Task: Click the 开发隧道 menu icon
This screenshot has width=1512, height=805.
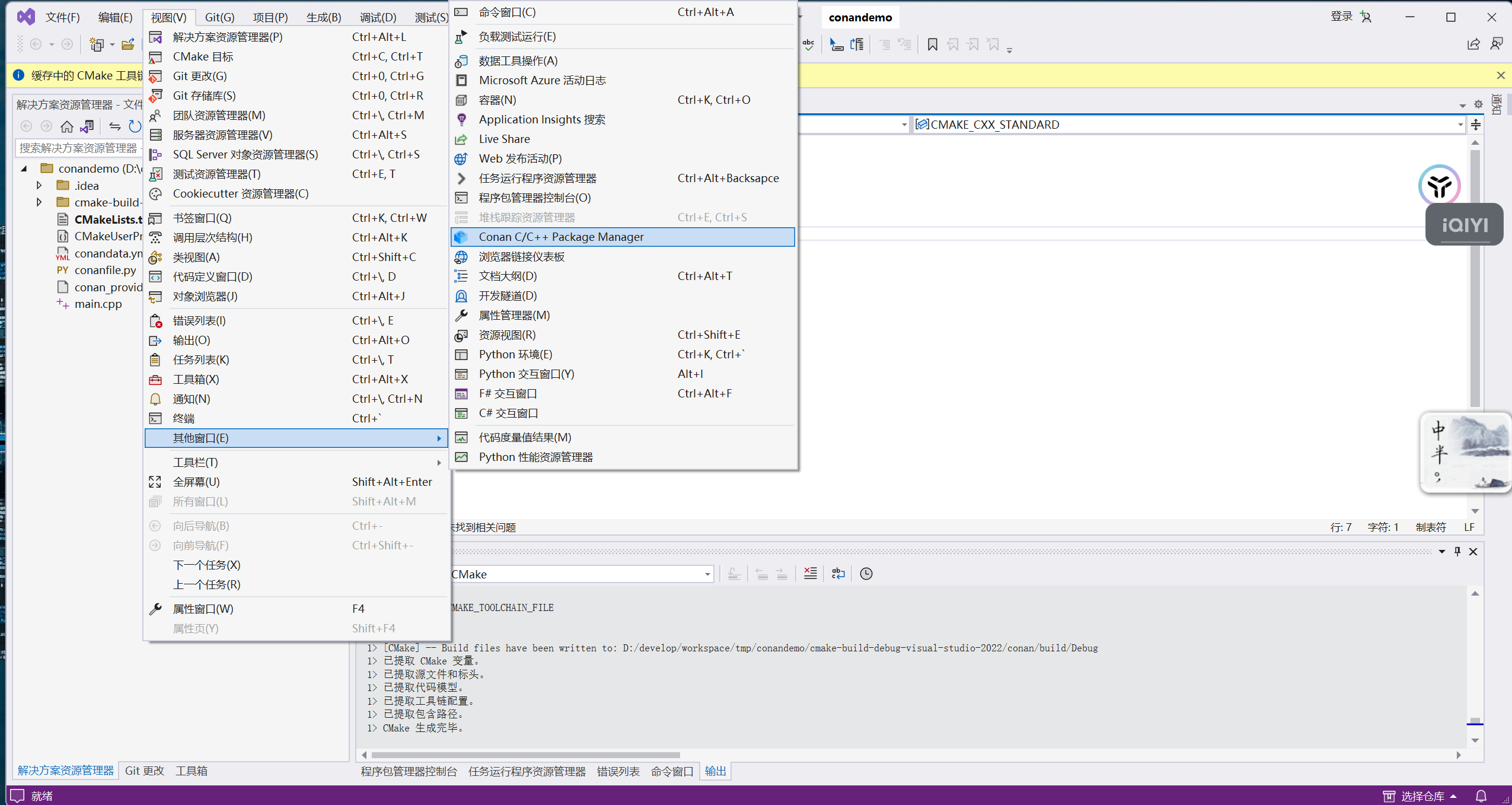Action: (x=461, y=296)
